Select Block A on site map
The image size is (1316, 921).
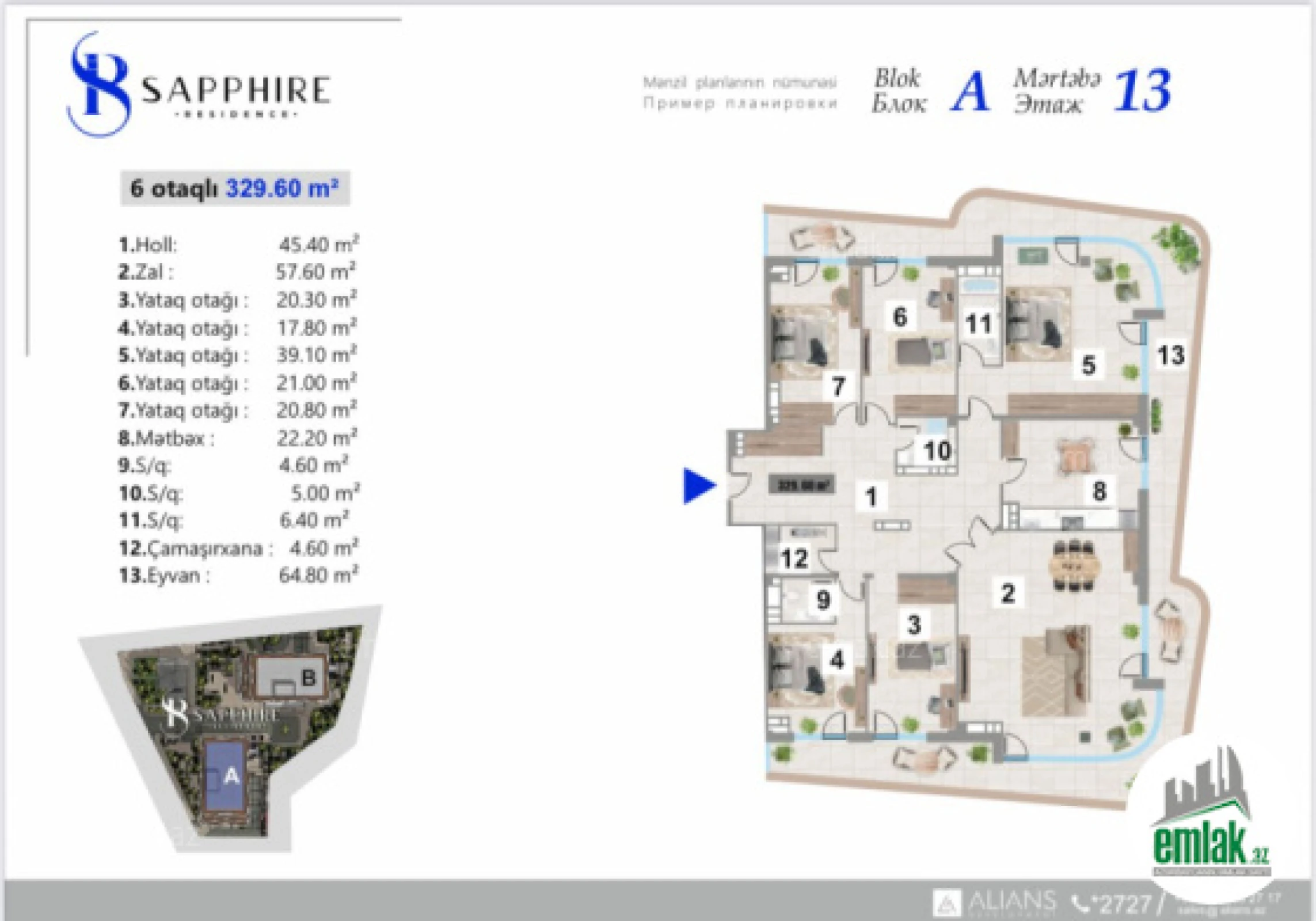[x=227, y=775]
